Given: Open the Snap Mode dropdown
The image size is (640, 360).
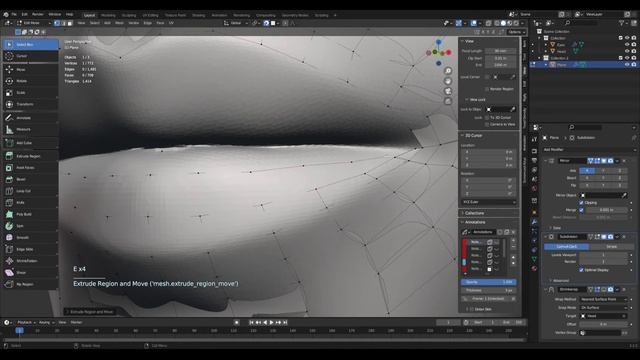Looking at the screenshot, I should (x=603, y=308).
